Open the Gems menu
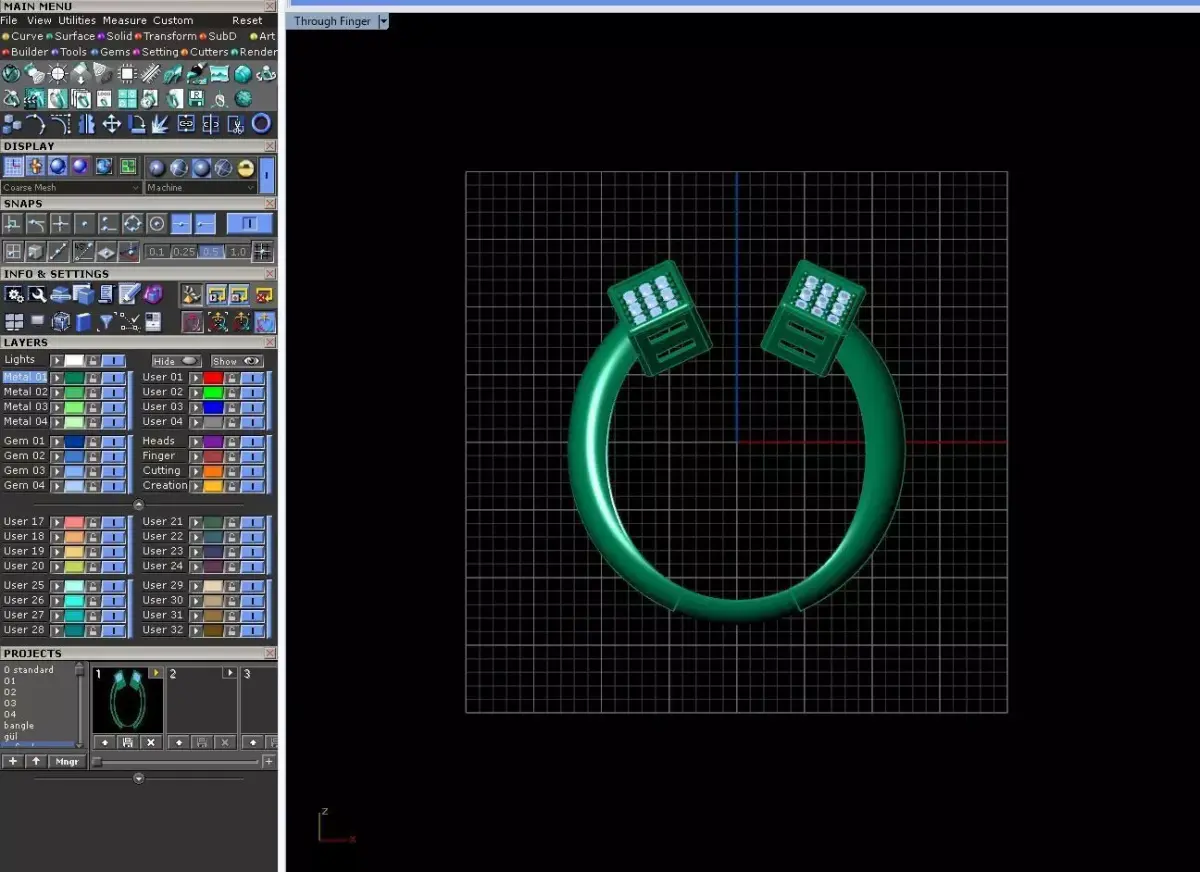The image size is (1200, 872). [115, 52]
